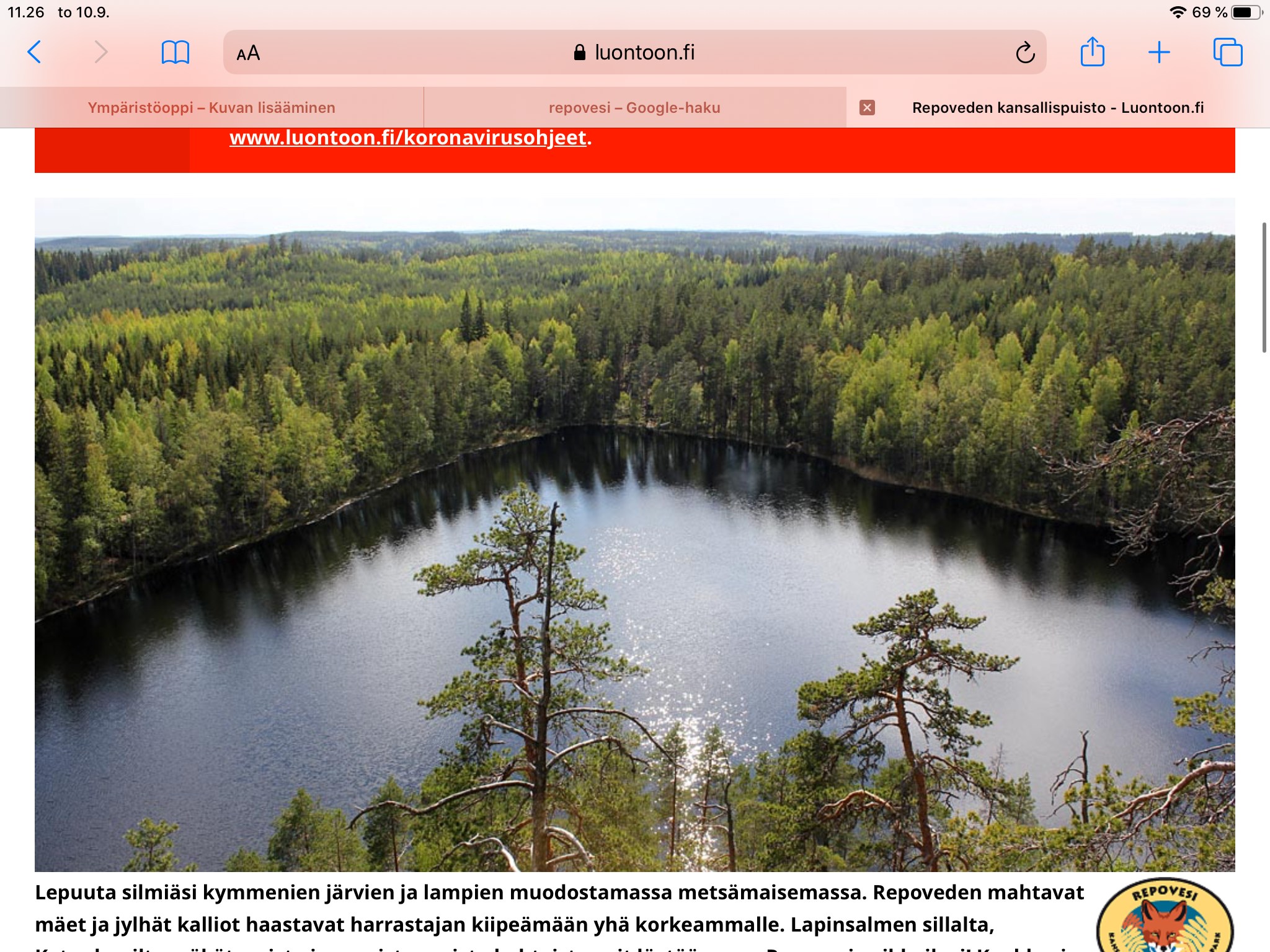The width and height of the screenshot is (1270, 952).
Task: Open the AA reader text options
Action: 248,53
